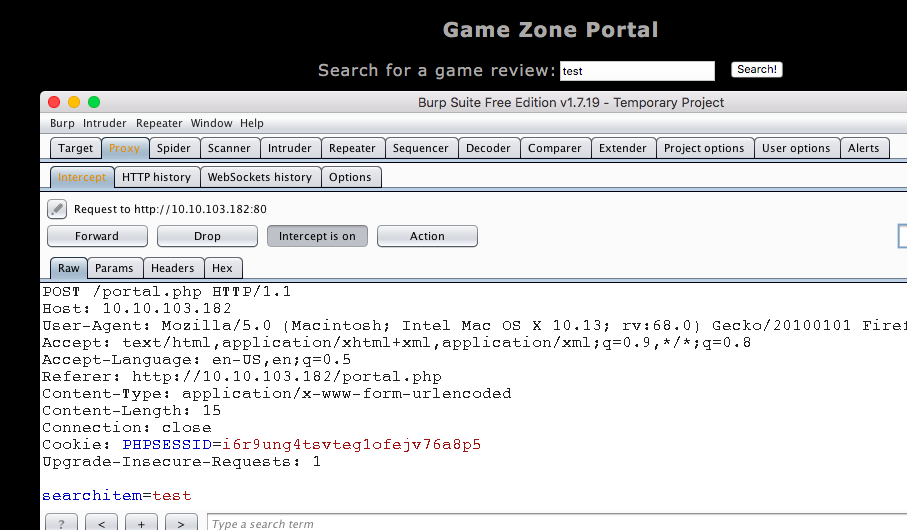Show the Params view tab

pos(114,268)
